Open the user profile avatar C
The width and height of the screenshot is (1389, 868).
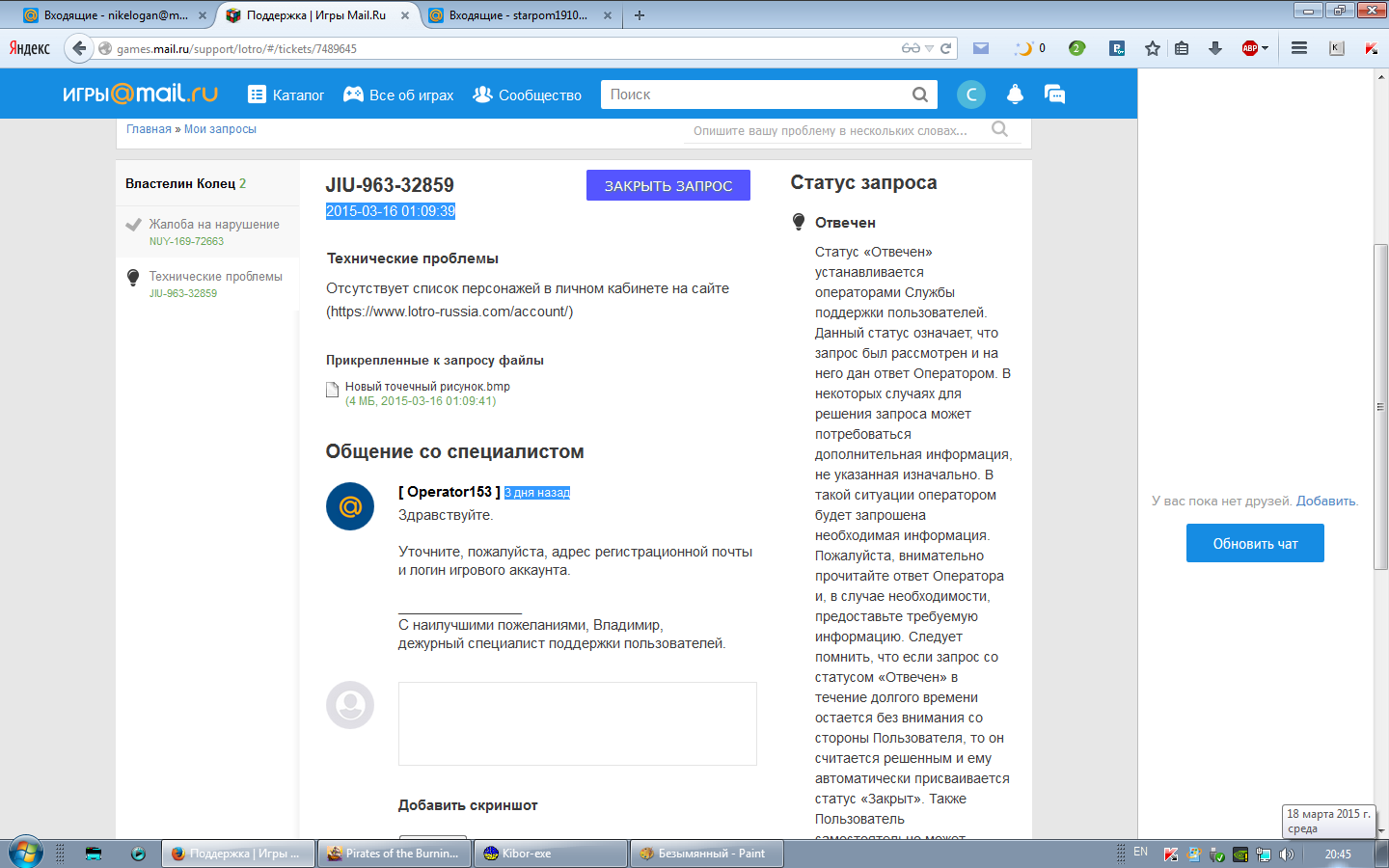coord(971,95)
